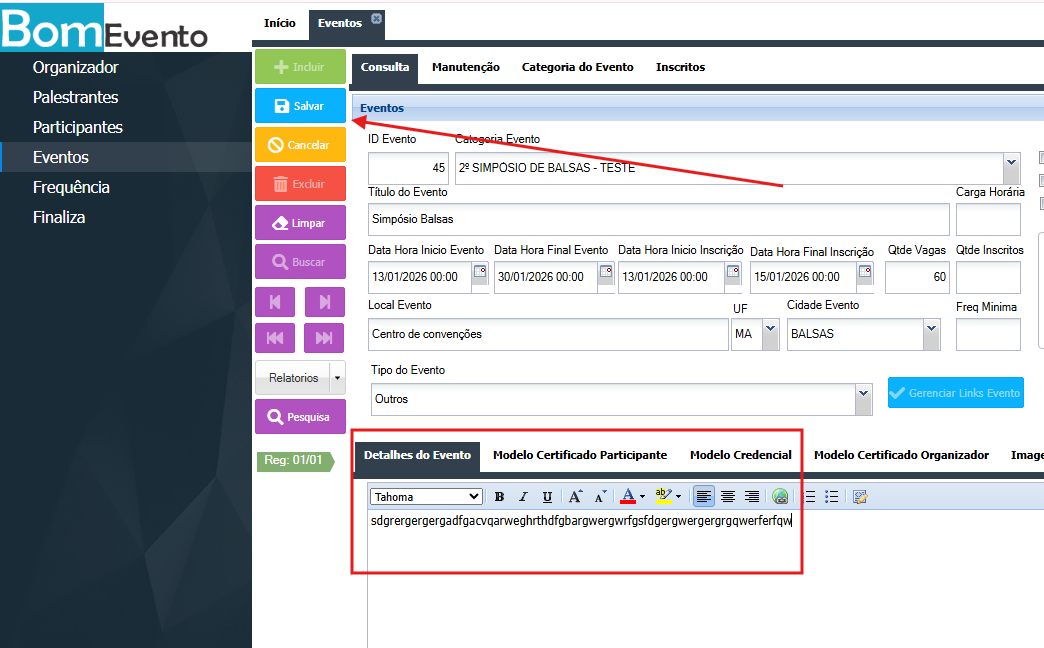1044x648 pixels.
Task: Toggle bold formatting in the editor
Action: coord(499,497)
